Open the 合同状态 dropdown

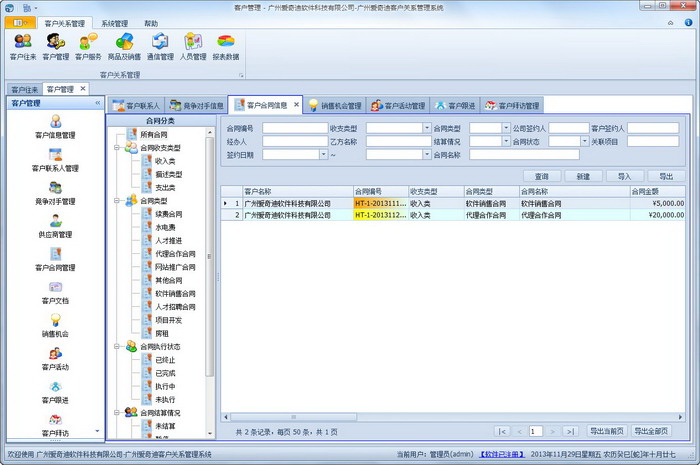pyautogui.click(x=585, y=141)
